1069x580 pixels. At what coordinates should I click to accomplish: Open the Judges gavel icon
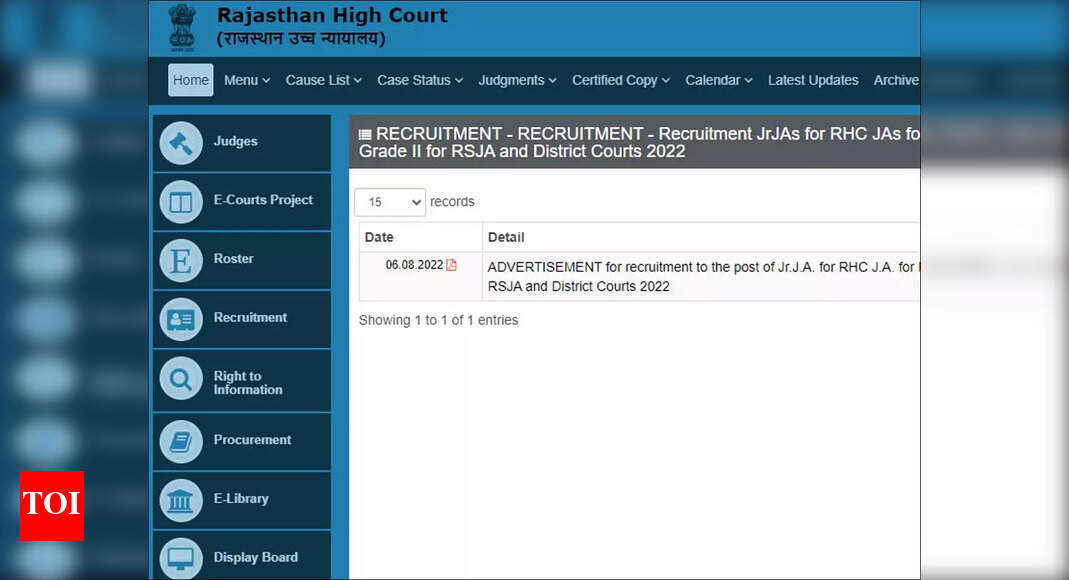(181, 142)
